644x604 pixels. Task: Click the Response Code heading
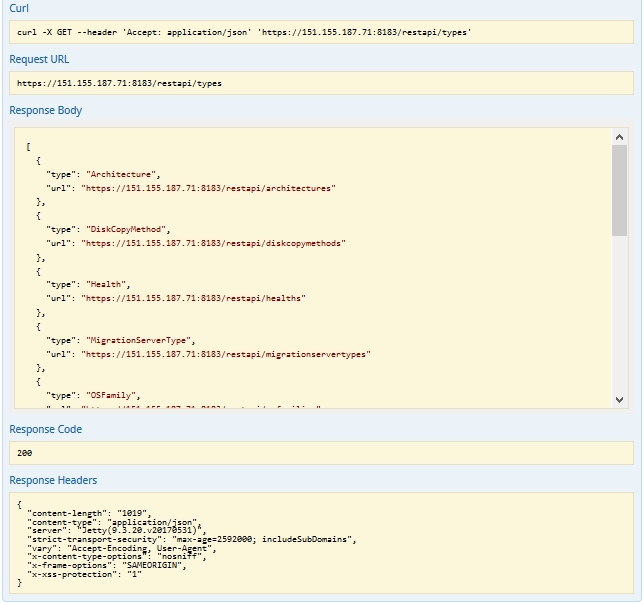point(45,429)
